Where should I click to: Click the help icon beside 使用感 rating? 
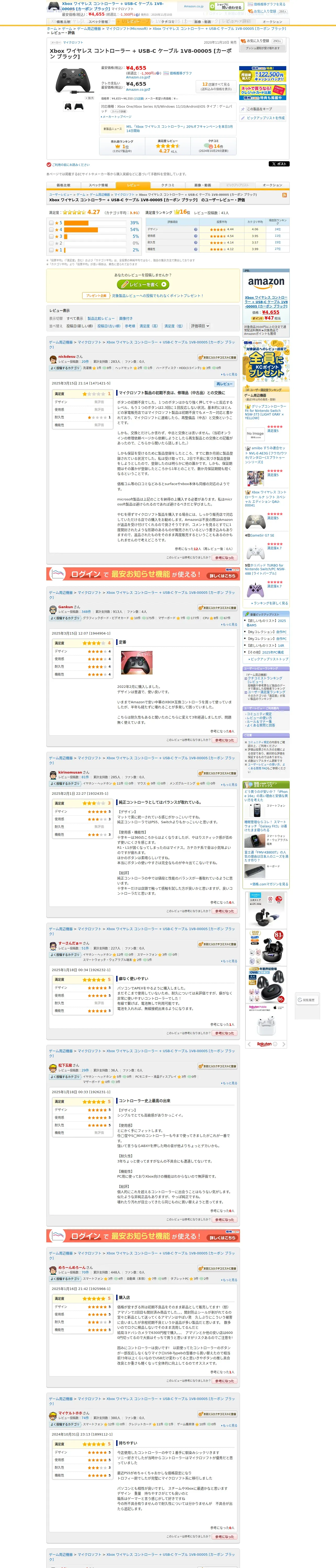tap(195, 236)
